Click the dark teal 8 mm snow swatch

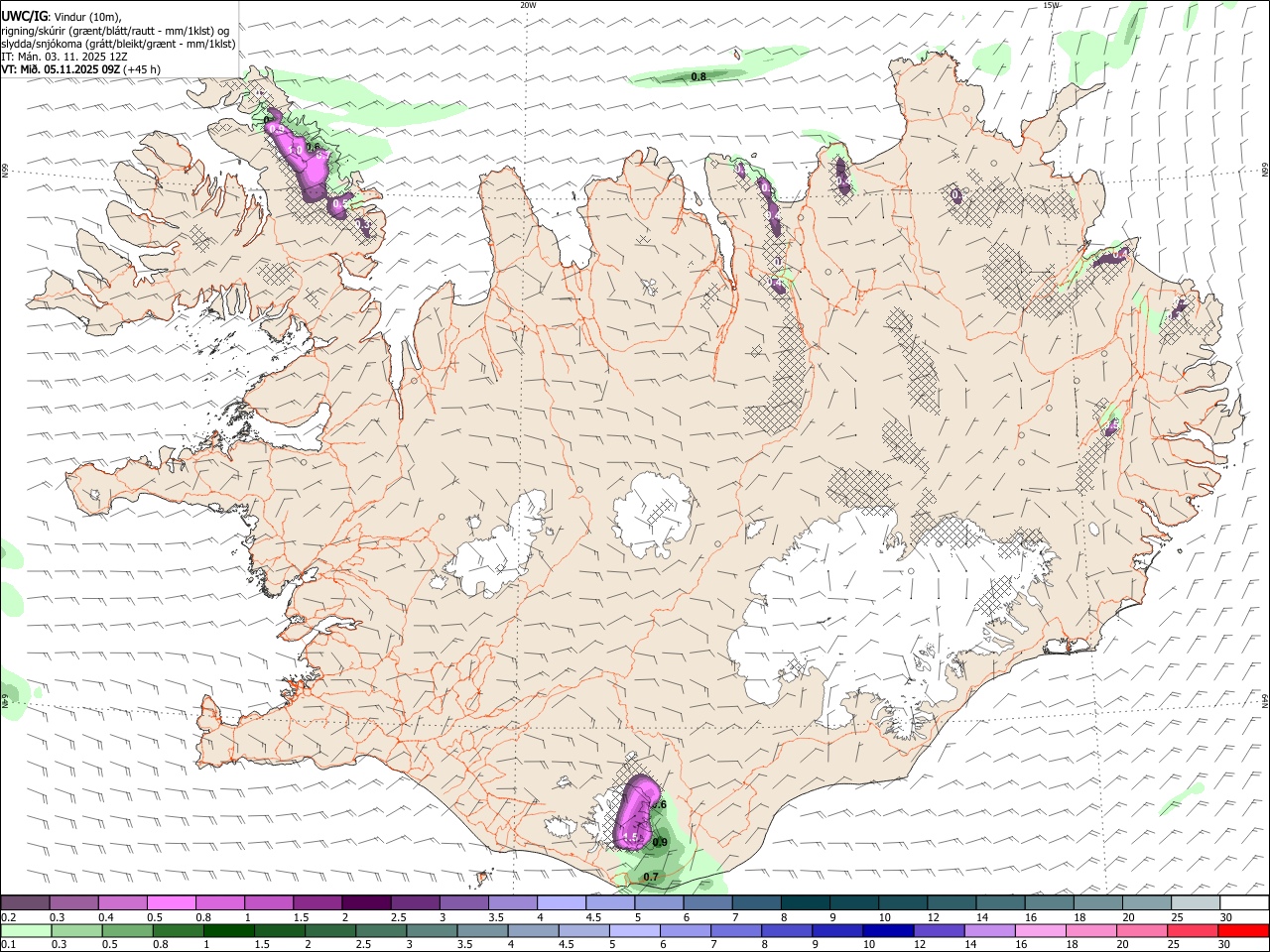coord(805,903)
